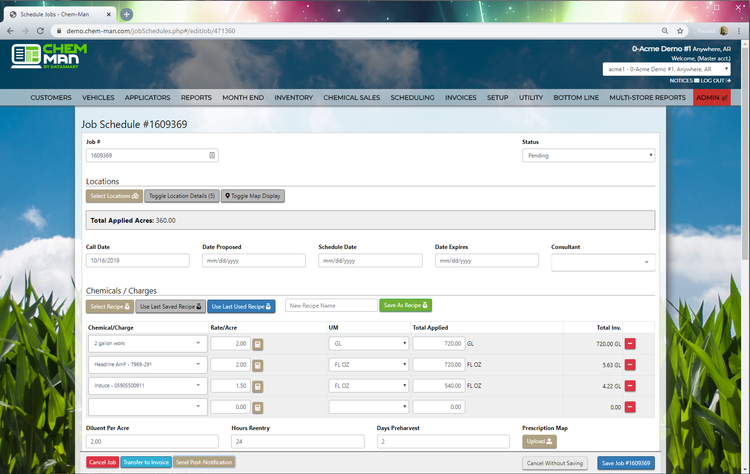Click the red Cancel Job button
This screenshot has width=750, height=474.
(x=102, y=462)
